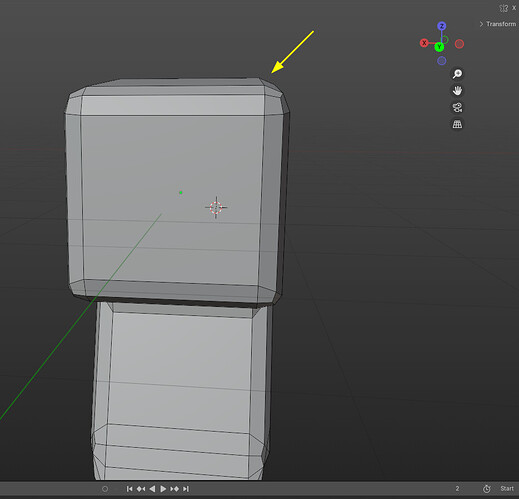Expand the Transform panel

(x=498, y=24)
